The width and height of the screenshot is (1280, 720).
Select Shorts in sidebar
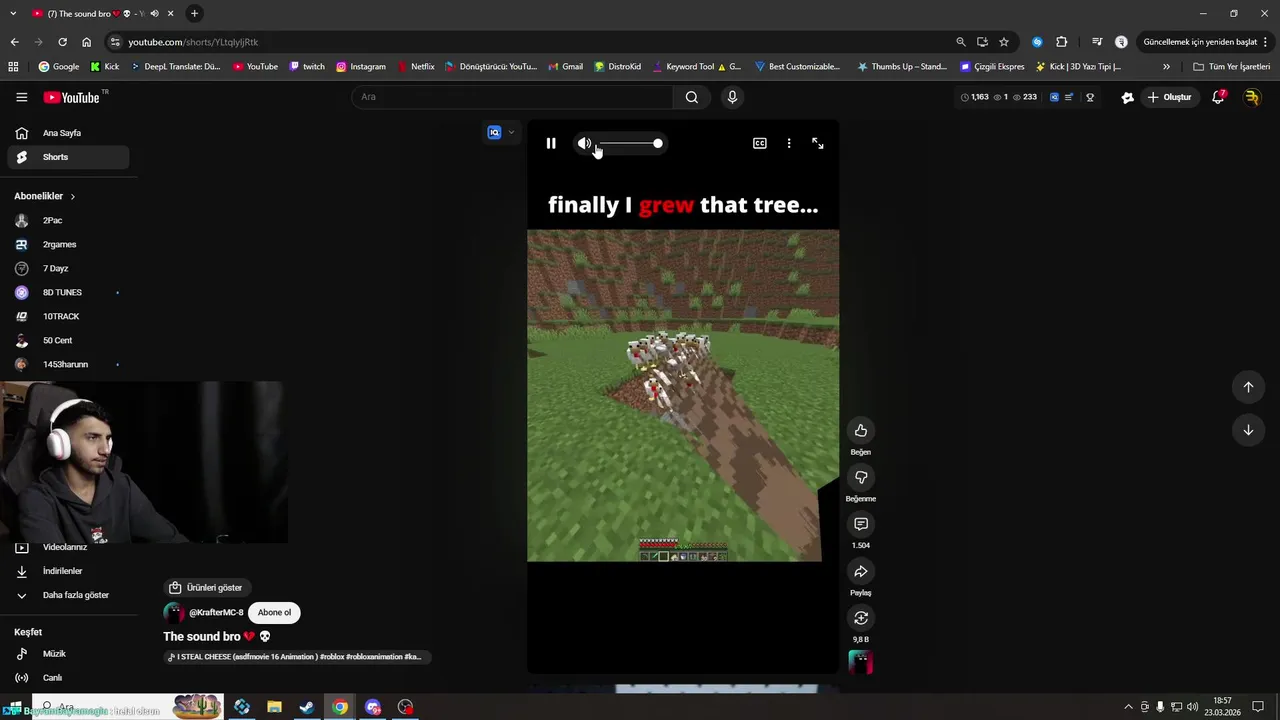tap(68, 157)
